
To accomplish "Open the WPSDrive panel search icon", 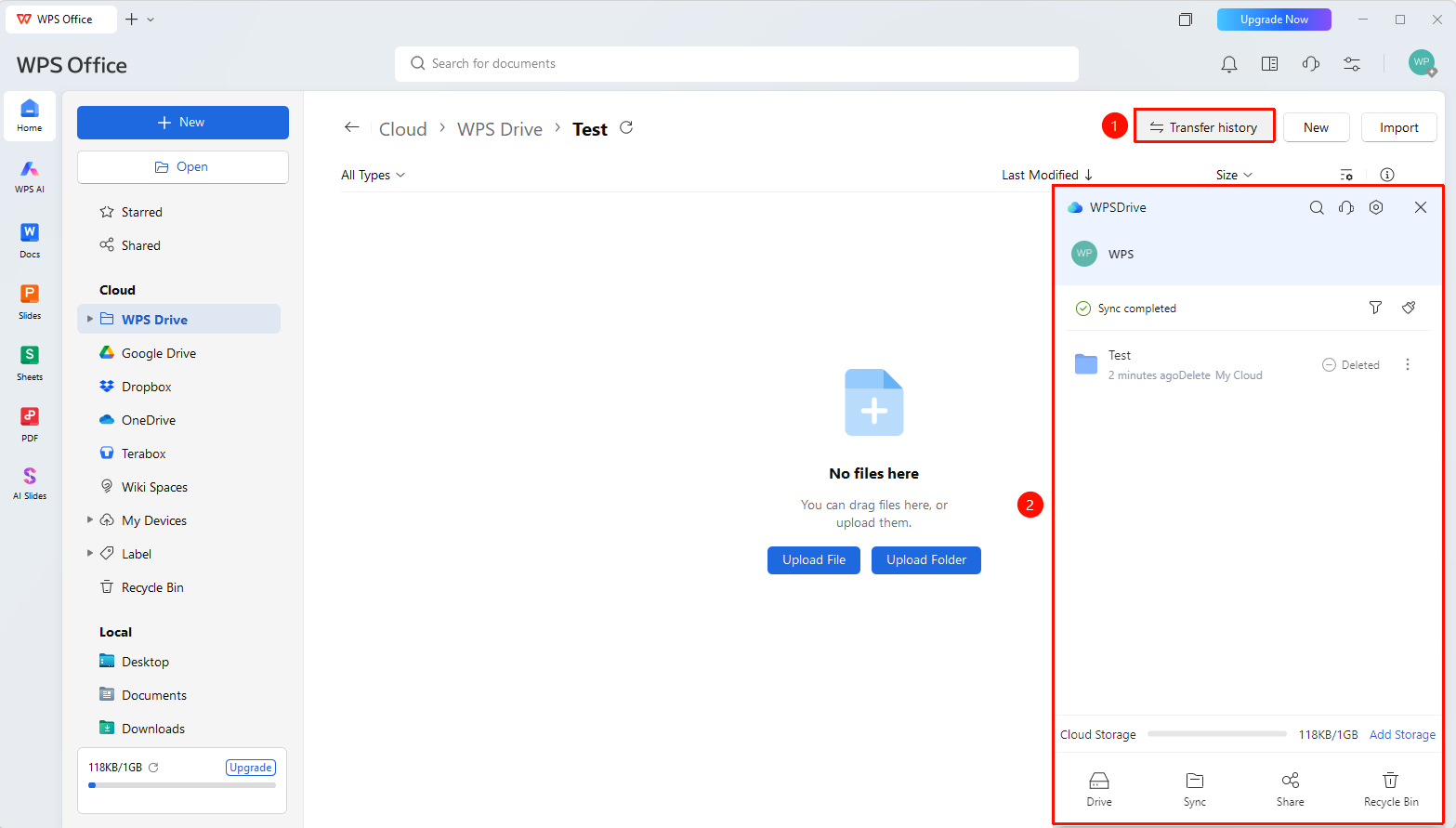I will 1317,207.
